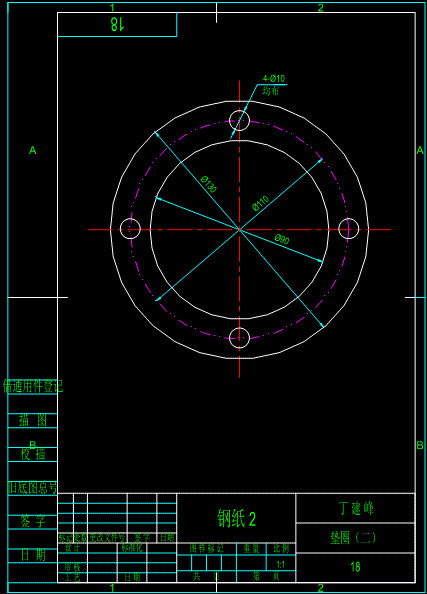Click the 图样标记 header cell
The height and width of the screenshot is (594, 427).
(206, 548)
